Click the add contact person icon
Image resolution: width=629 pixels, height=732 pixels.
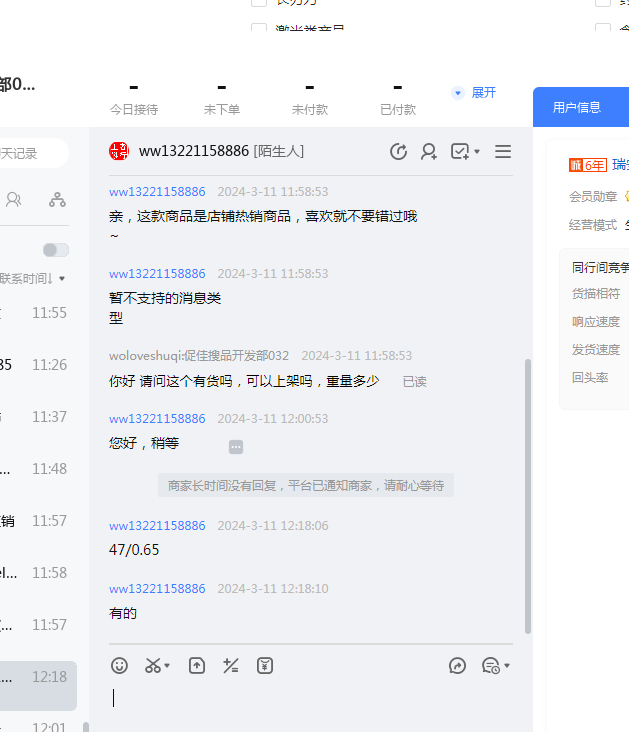pos(429,152)
